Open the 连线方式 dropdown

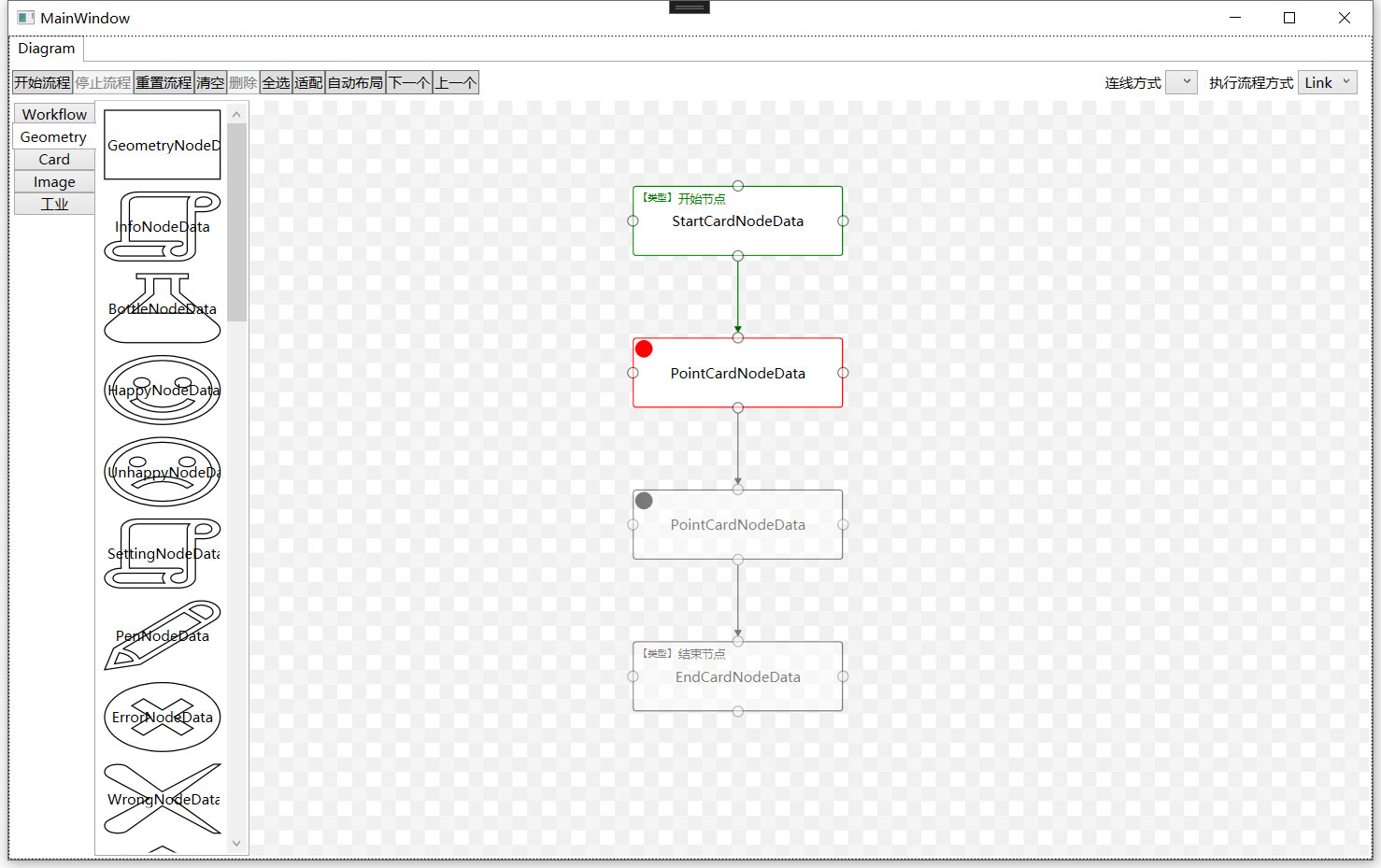point(1181,82)
